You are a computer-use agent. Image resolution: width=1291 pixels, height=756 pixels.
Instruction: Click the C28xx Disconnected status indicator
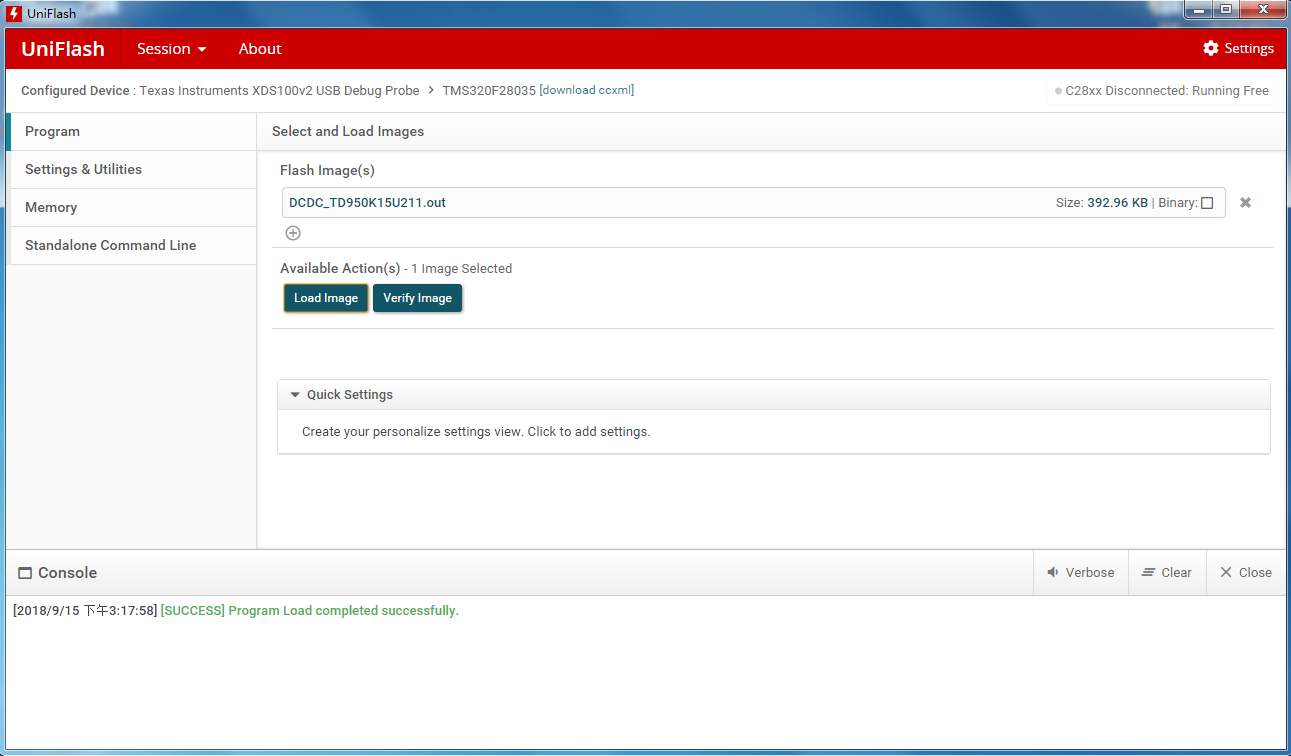pyautogui.click(x=1162, y=90)
